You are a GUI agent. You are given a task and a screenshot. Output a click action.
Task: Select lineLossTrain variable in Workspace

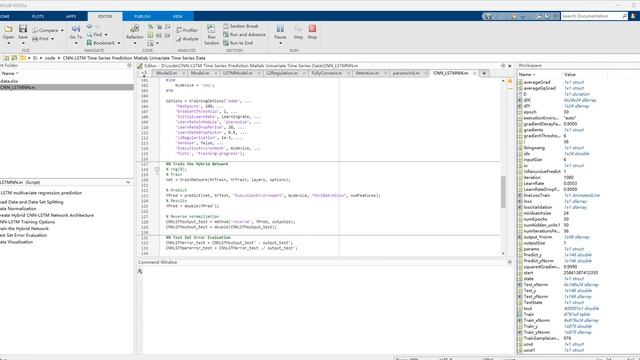click(x=536, y=195)
